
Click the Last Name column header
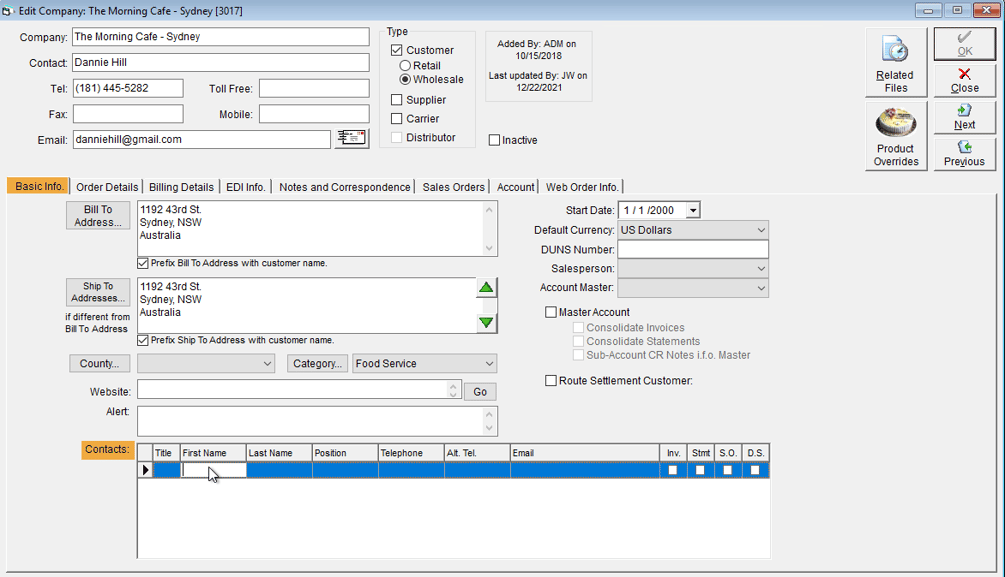pos(279,453)
